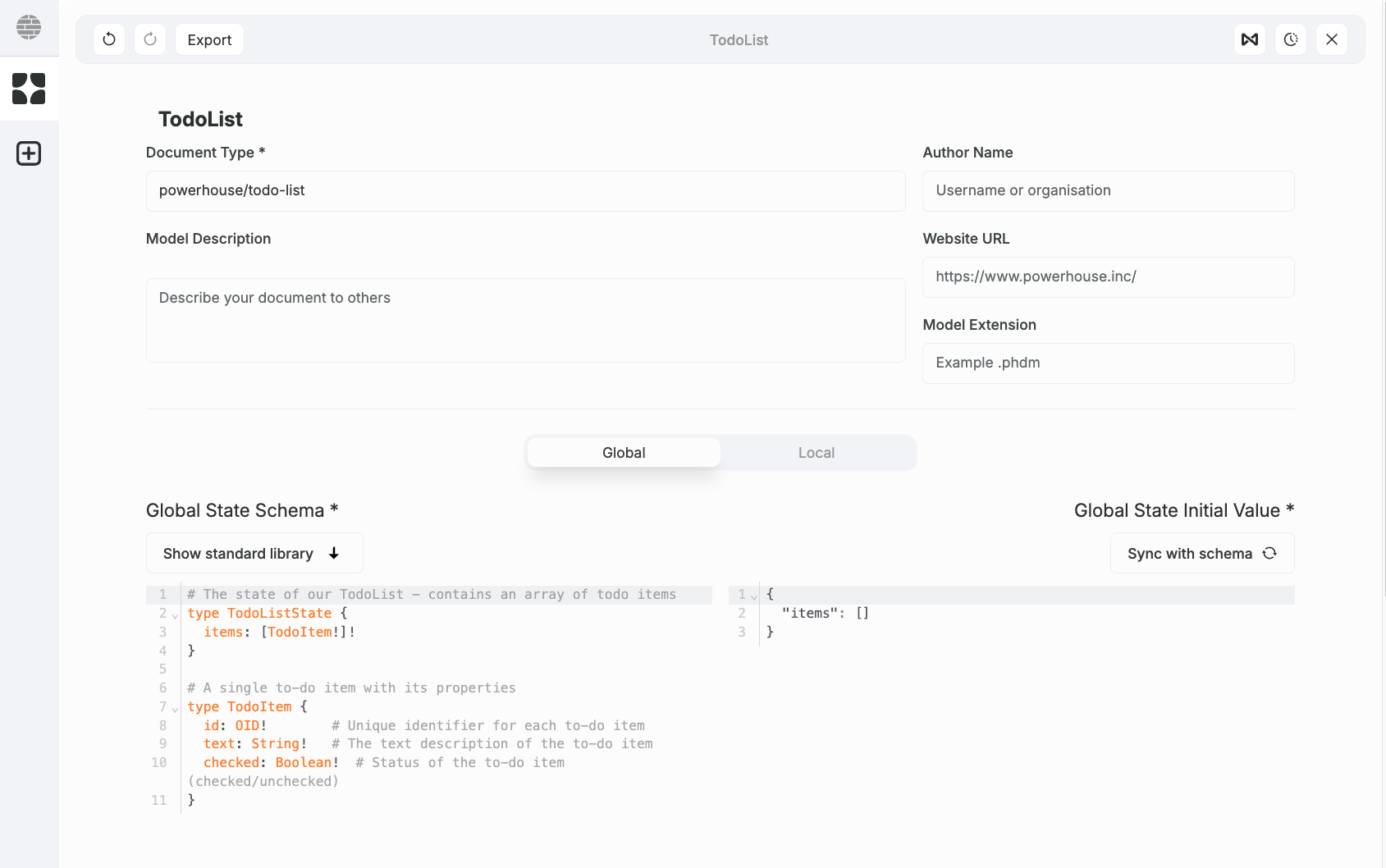Sync initial value with schema
1386x868 pixels.
click(x=1201, y=553)
